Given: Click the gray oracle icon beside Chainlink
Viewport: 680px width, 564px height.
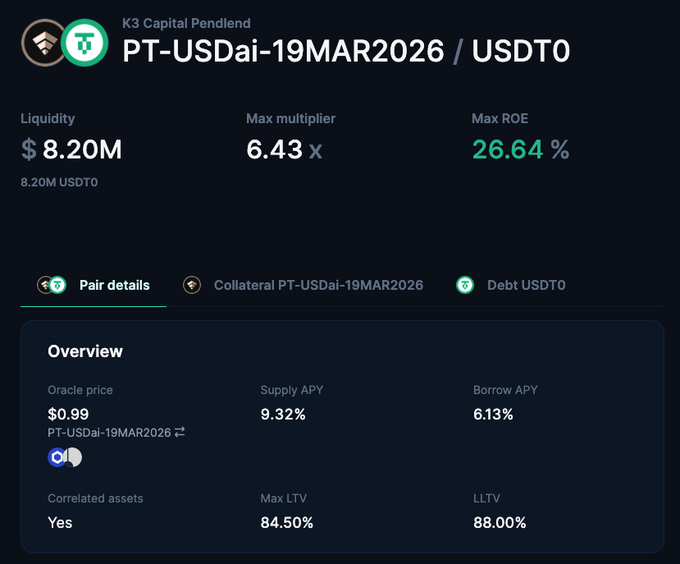Looking at the screenshot, I should [73, 457].
